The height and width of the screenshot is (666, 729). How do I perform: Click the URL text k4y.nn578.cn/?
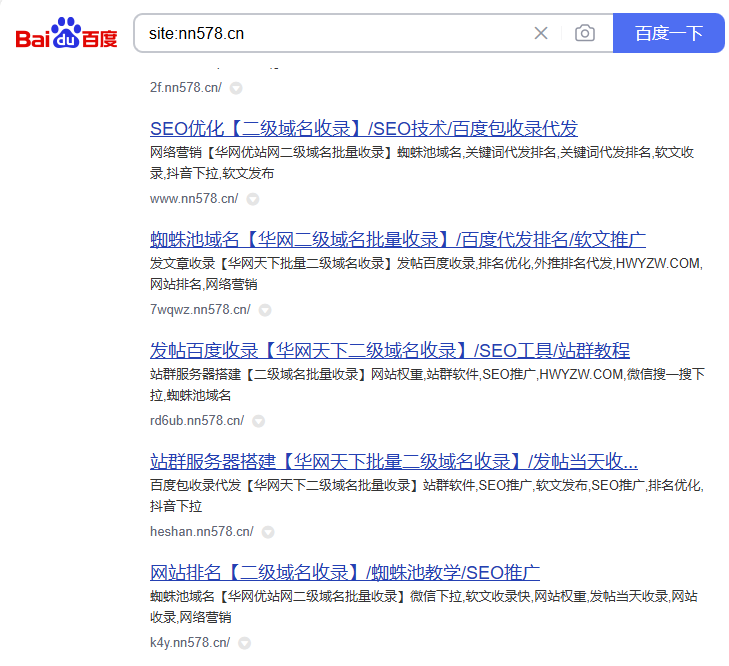pyautogui.click(x=190, y=642)
